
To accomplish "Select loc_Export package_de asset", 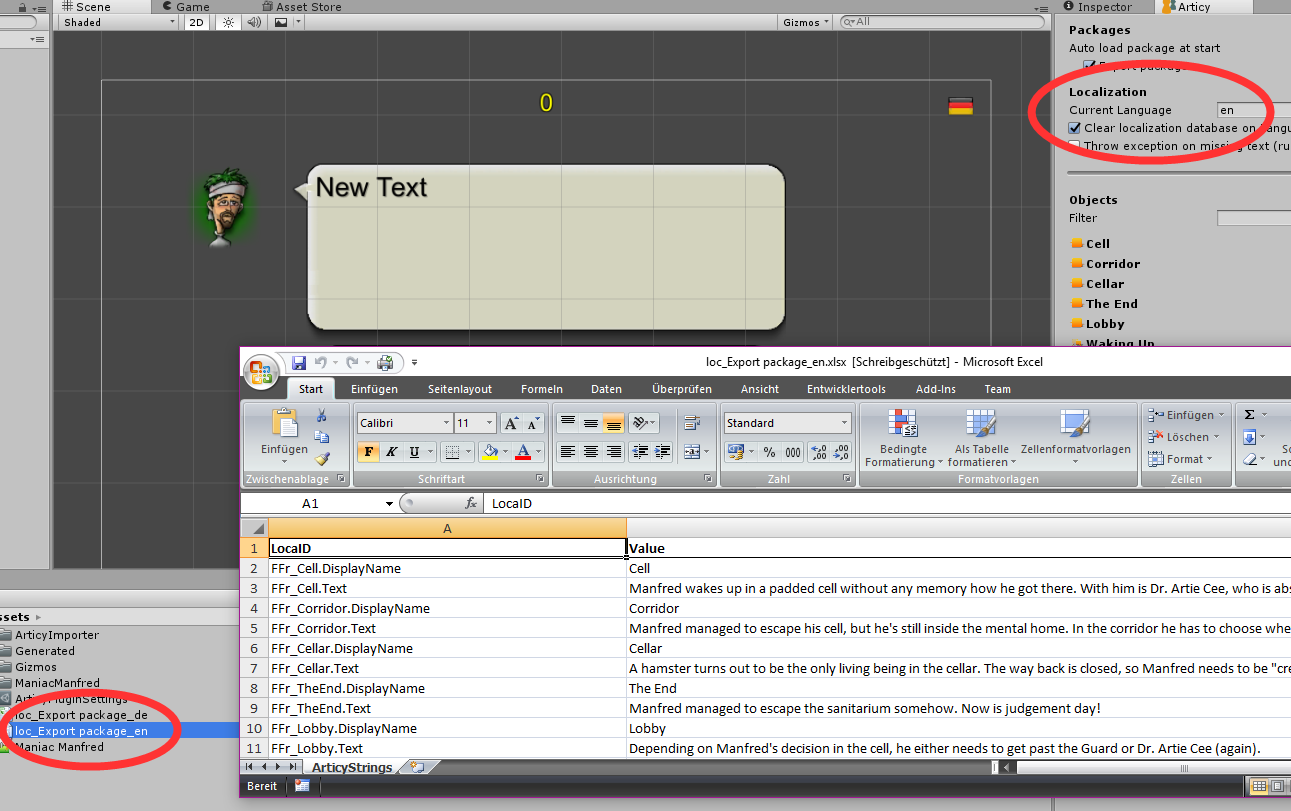I will click(82, 715).
